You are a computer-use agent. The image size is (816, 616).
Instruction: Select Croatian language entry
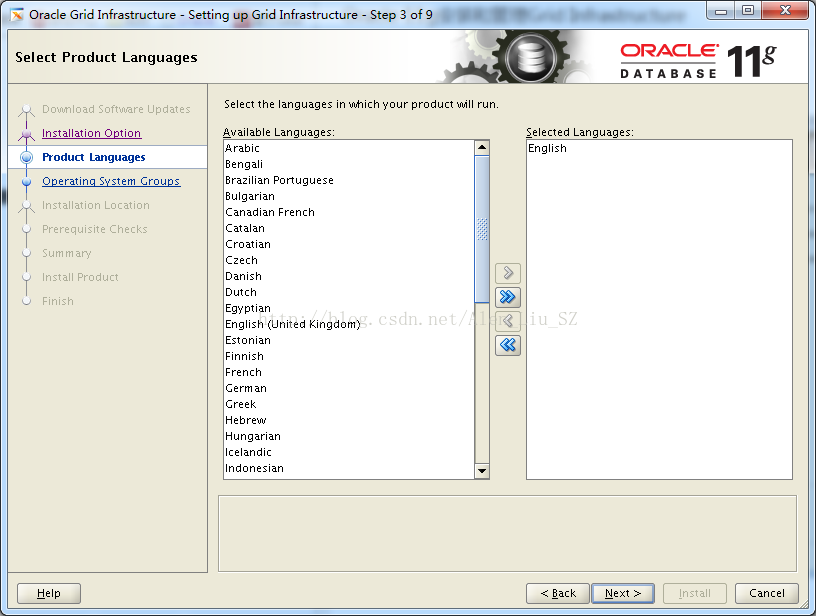349,244
